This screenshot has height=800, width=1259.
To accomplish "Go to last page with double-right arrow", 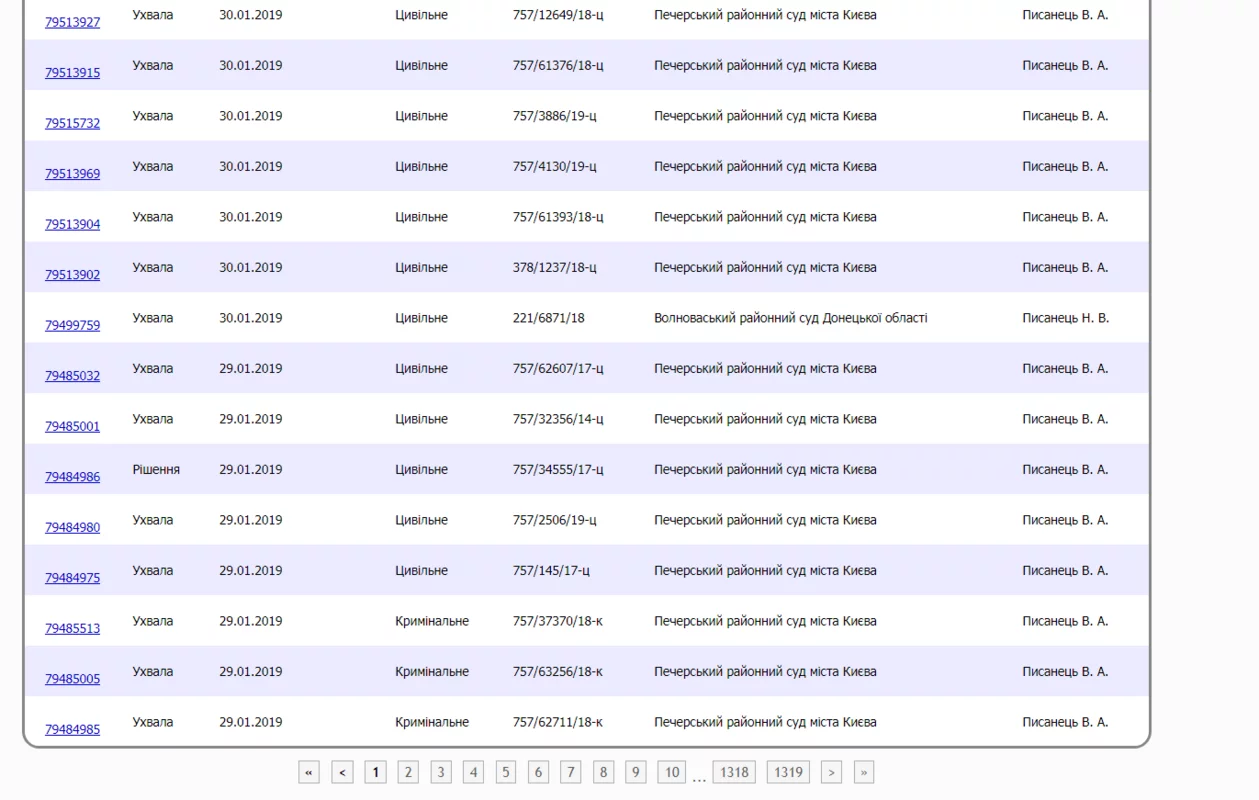I will [864, 772].
